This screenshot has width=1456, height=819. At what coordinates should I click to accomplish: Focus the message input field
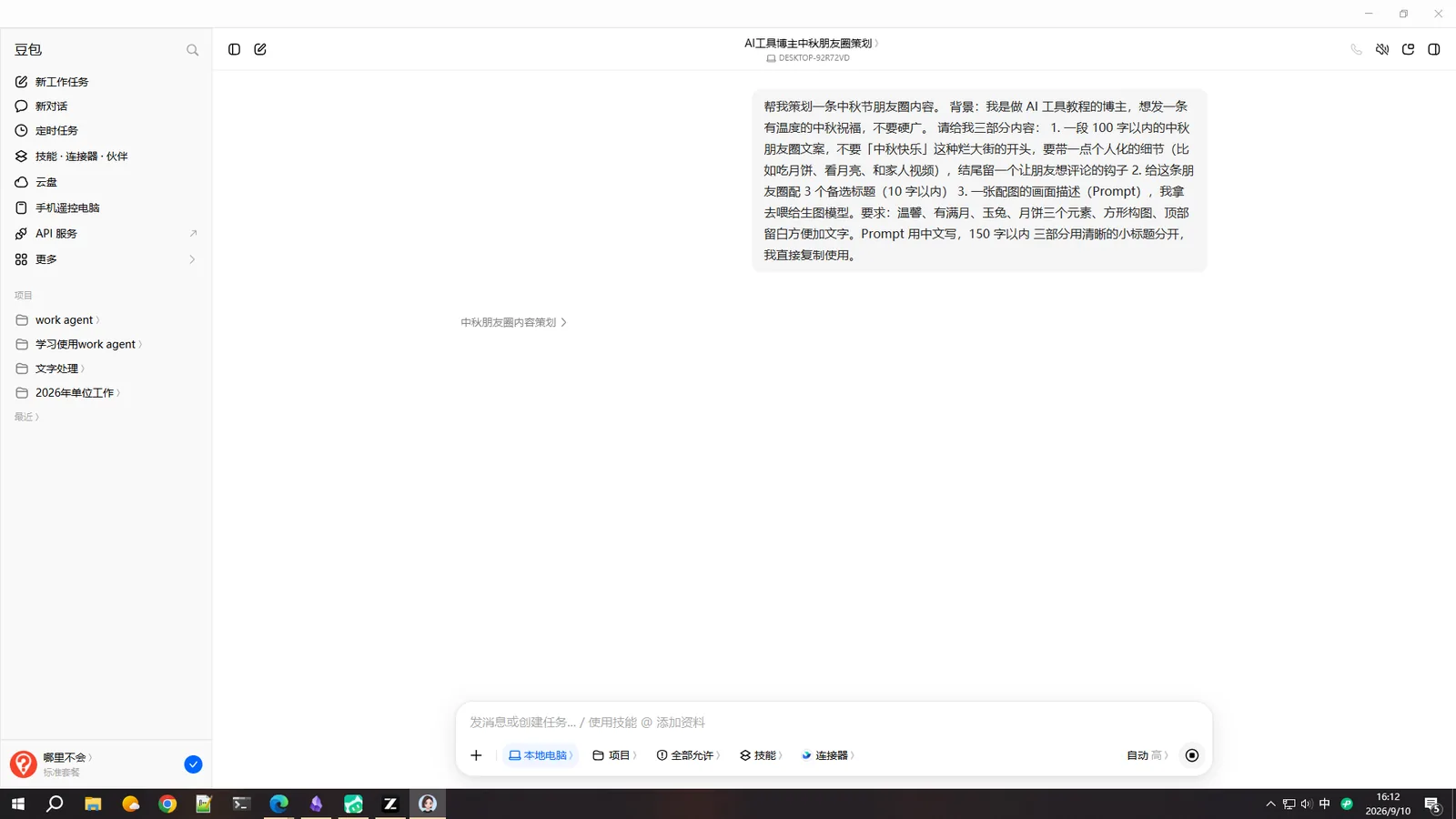[x=833, y=723]
